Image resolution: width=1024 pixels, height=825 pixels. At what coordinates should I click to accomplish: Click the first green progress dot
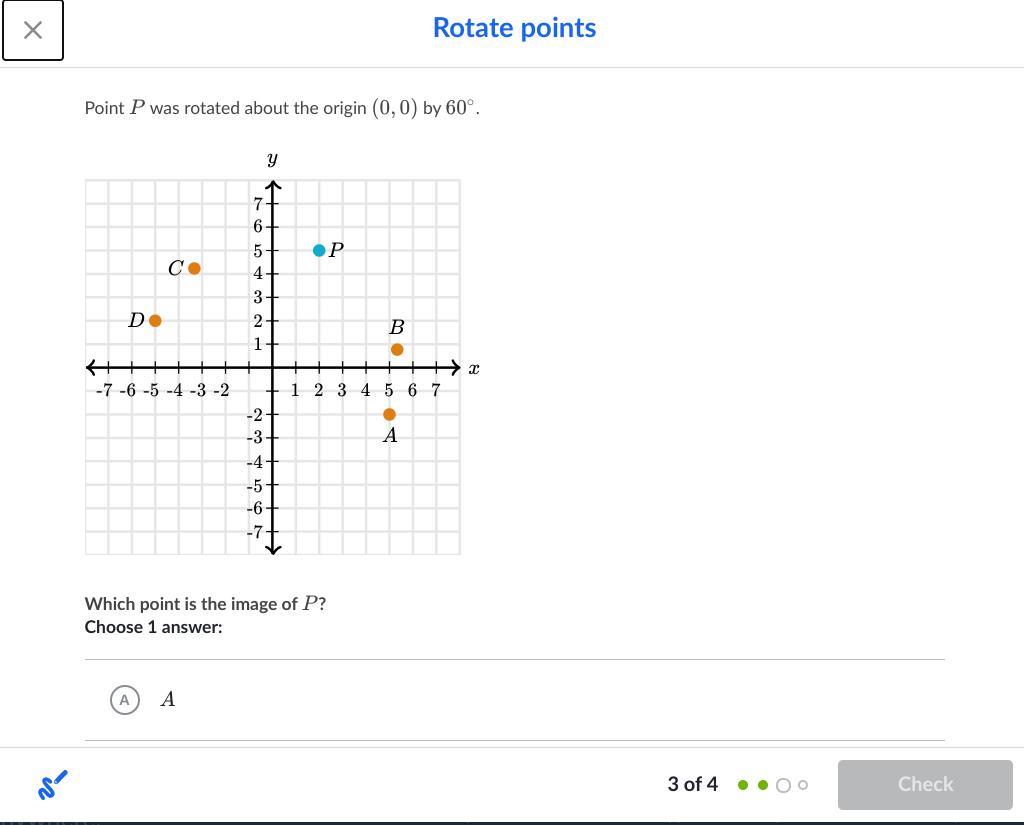point(743,785)
